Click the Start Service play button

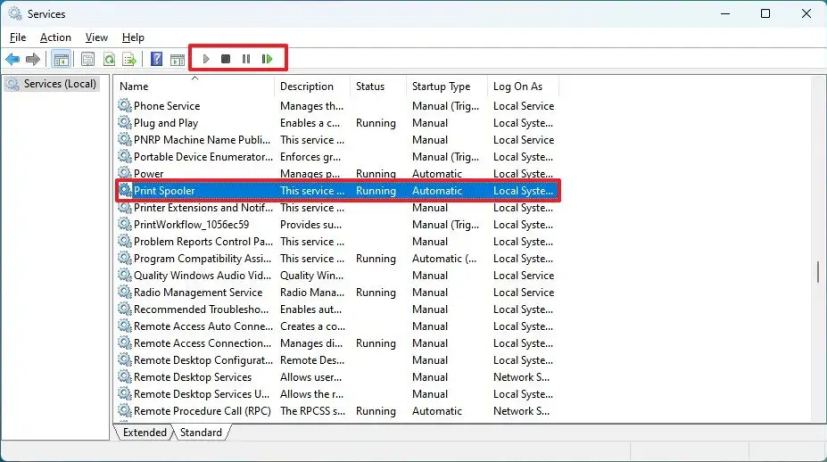[x=206, y=59]
